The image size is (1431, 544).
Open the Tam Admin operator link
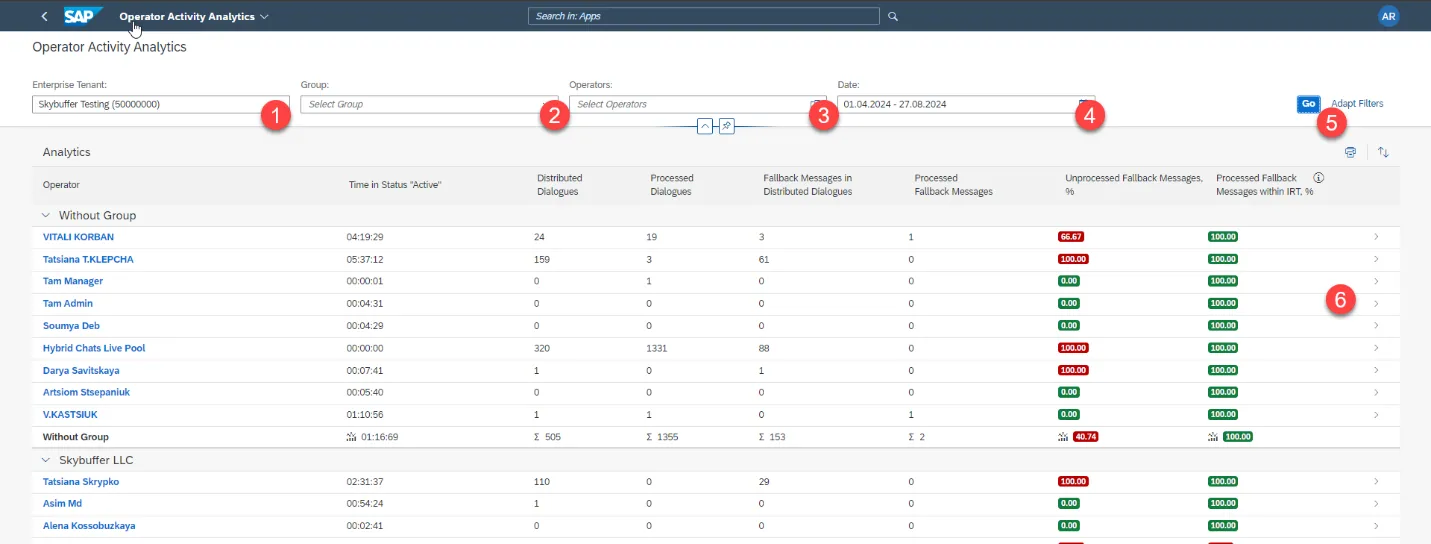[x=68, y=303]
